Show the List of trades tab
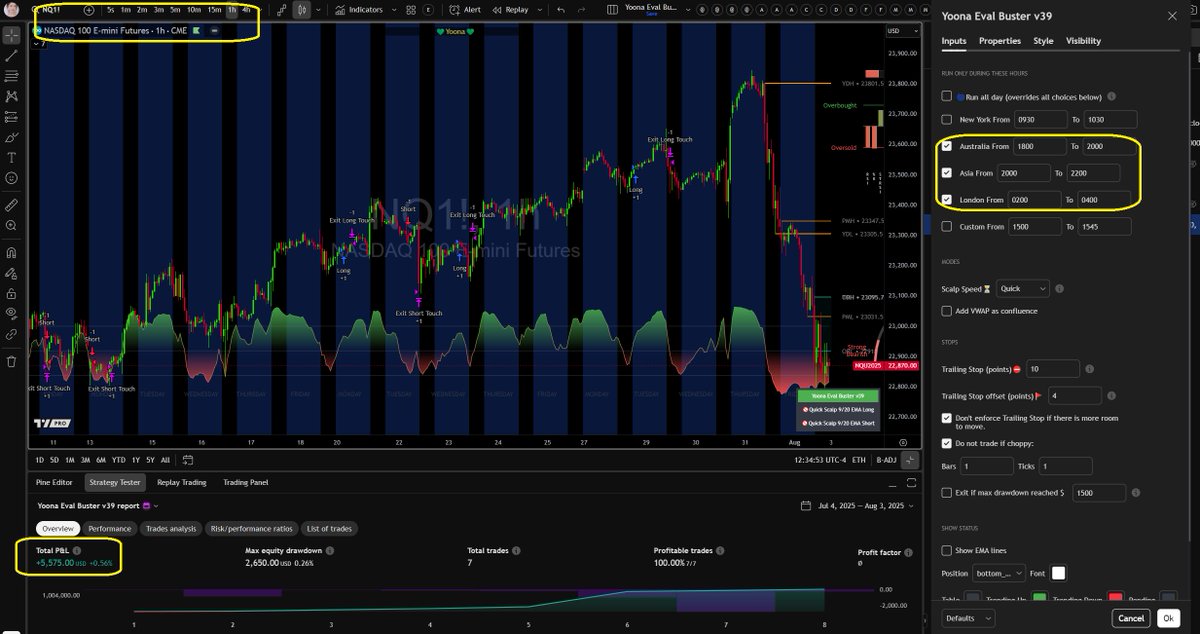This screenshot has width=1200, height=634. tap(329, 528)
